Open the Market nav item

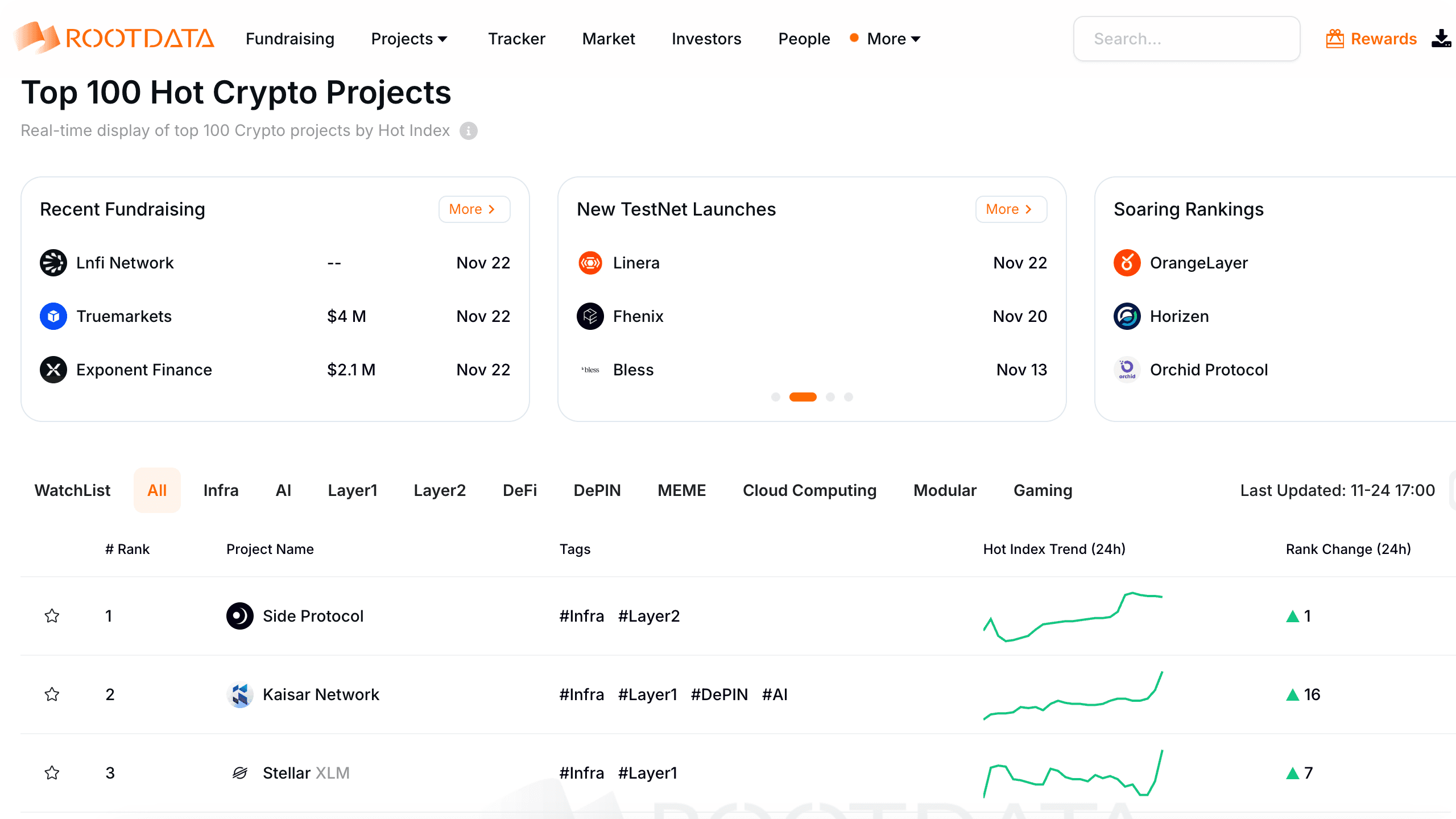click(x=609, y=39)
